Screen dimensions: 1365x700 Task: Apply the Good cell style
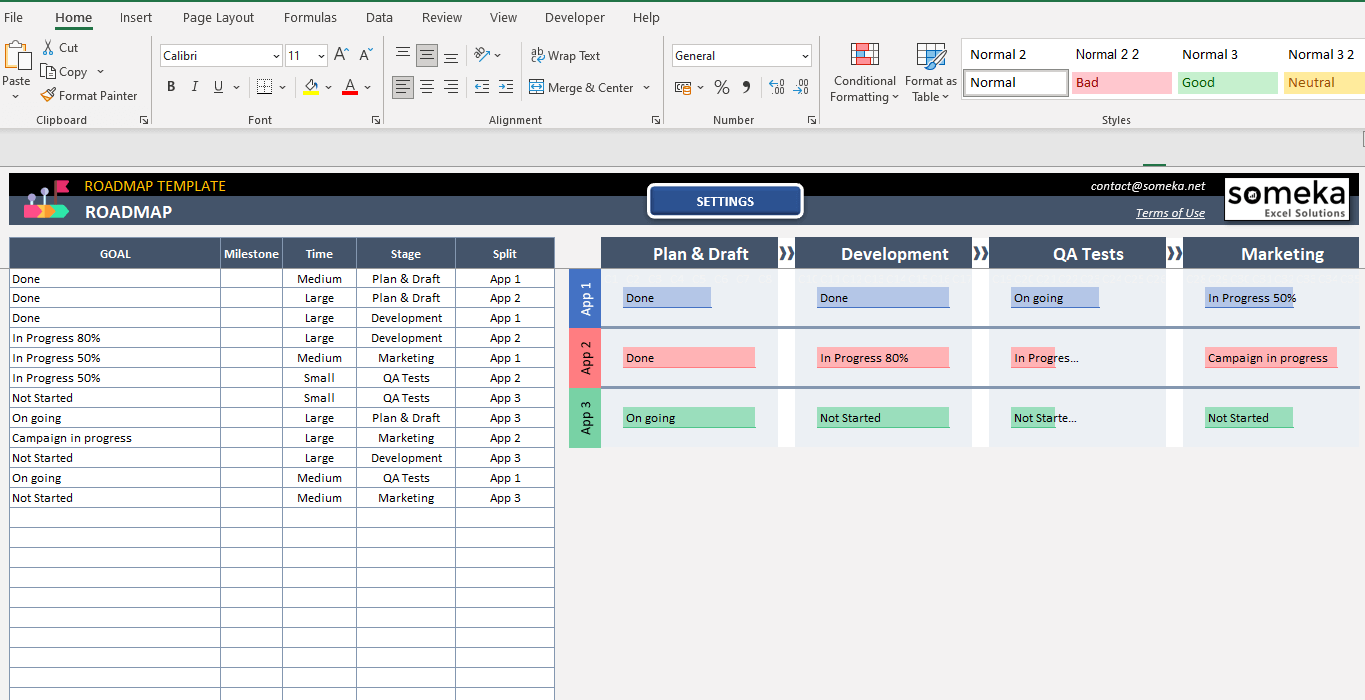pos(1227,83)
